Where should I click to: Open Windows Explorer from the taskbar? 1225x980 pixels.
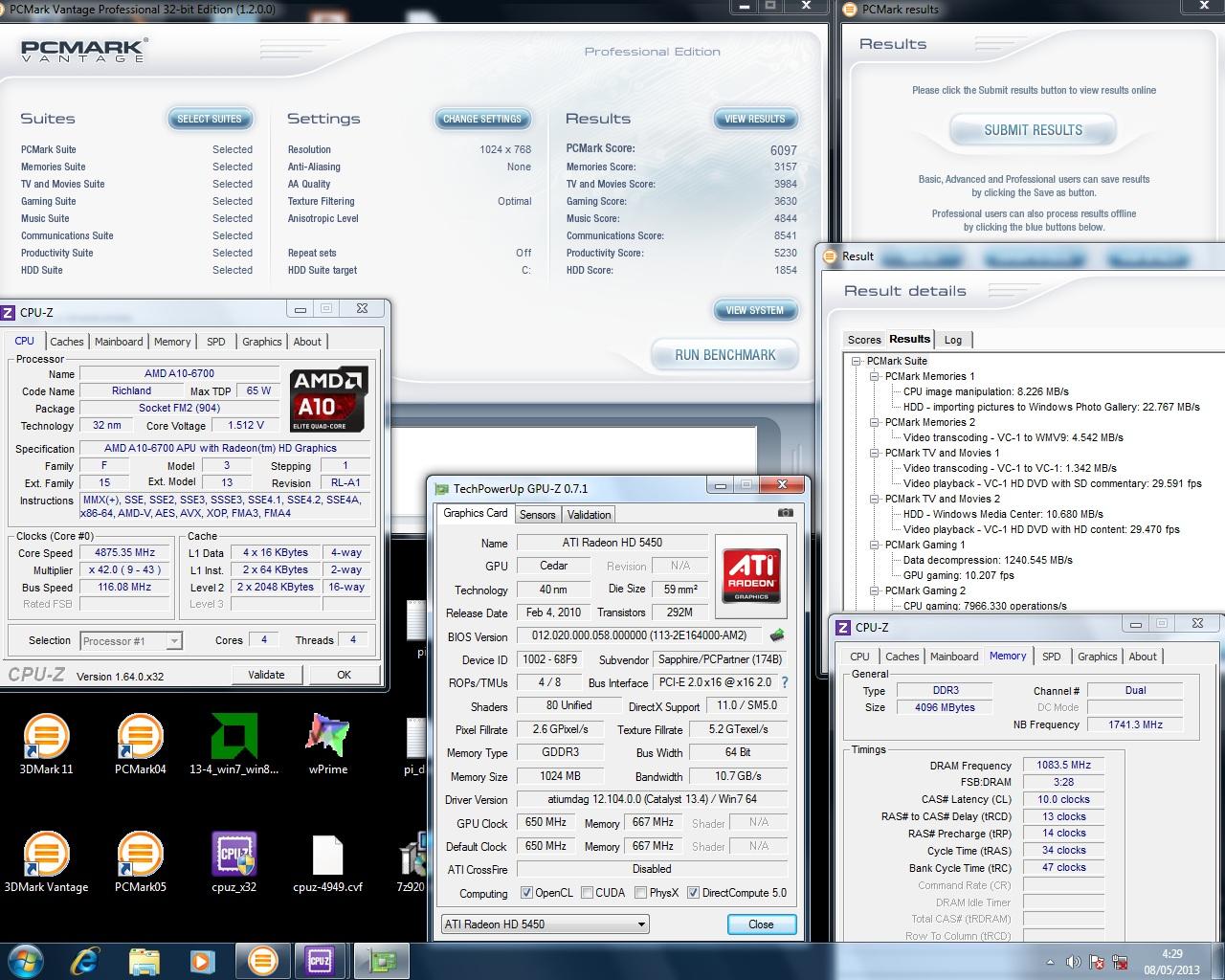click(x=145, y=960)
